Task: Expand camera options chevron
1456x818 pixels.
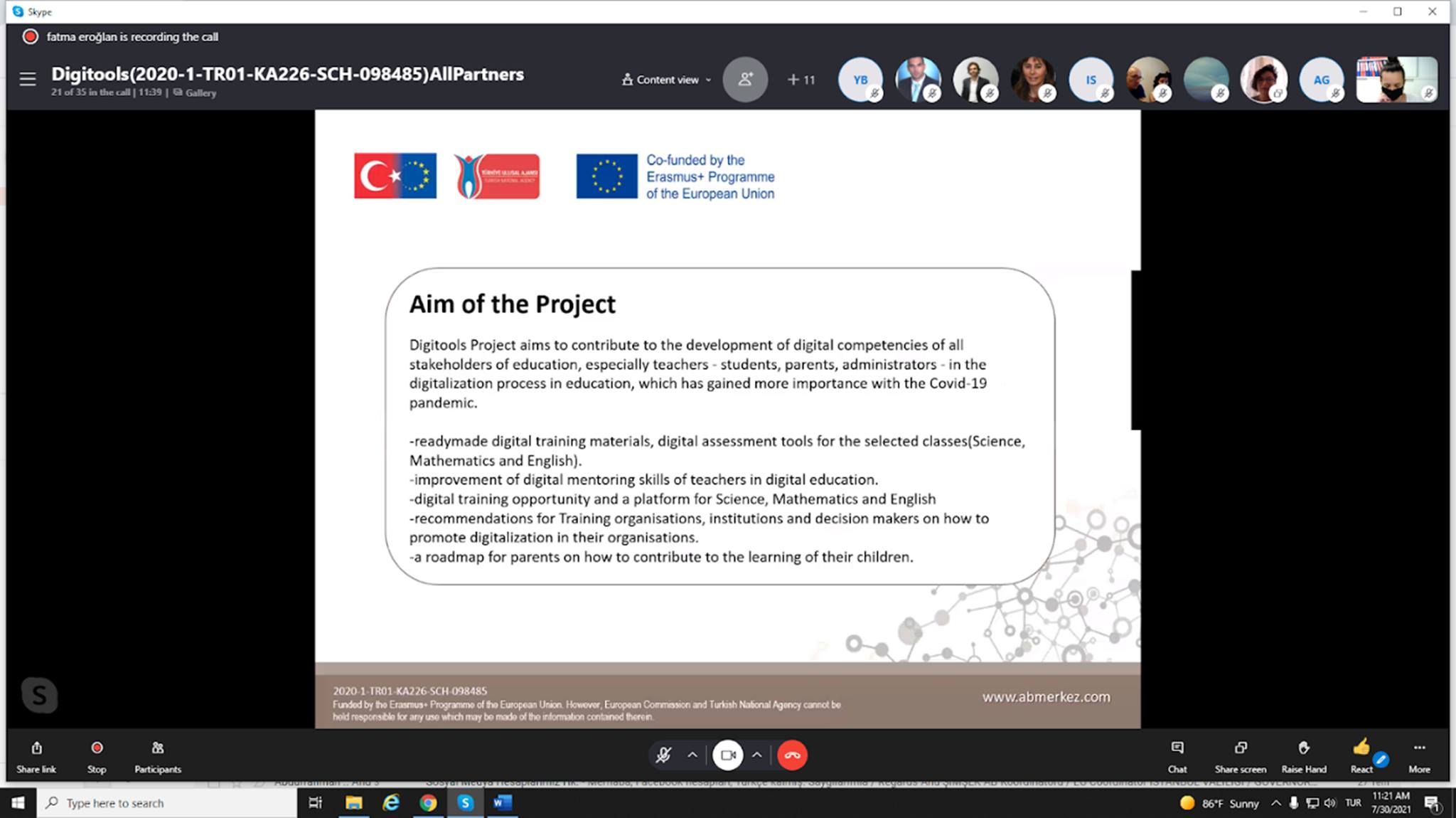Action: [757, 755]
